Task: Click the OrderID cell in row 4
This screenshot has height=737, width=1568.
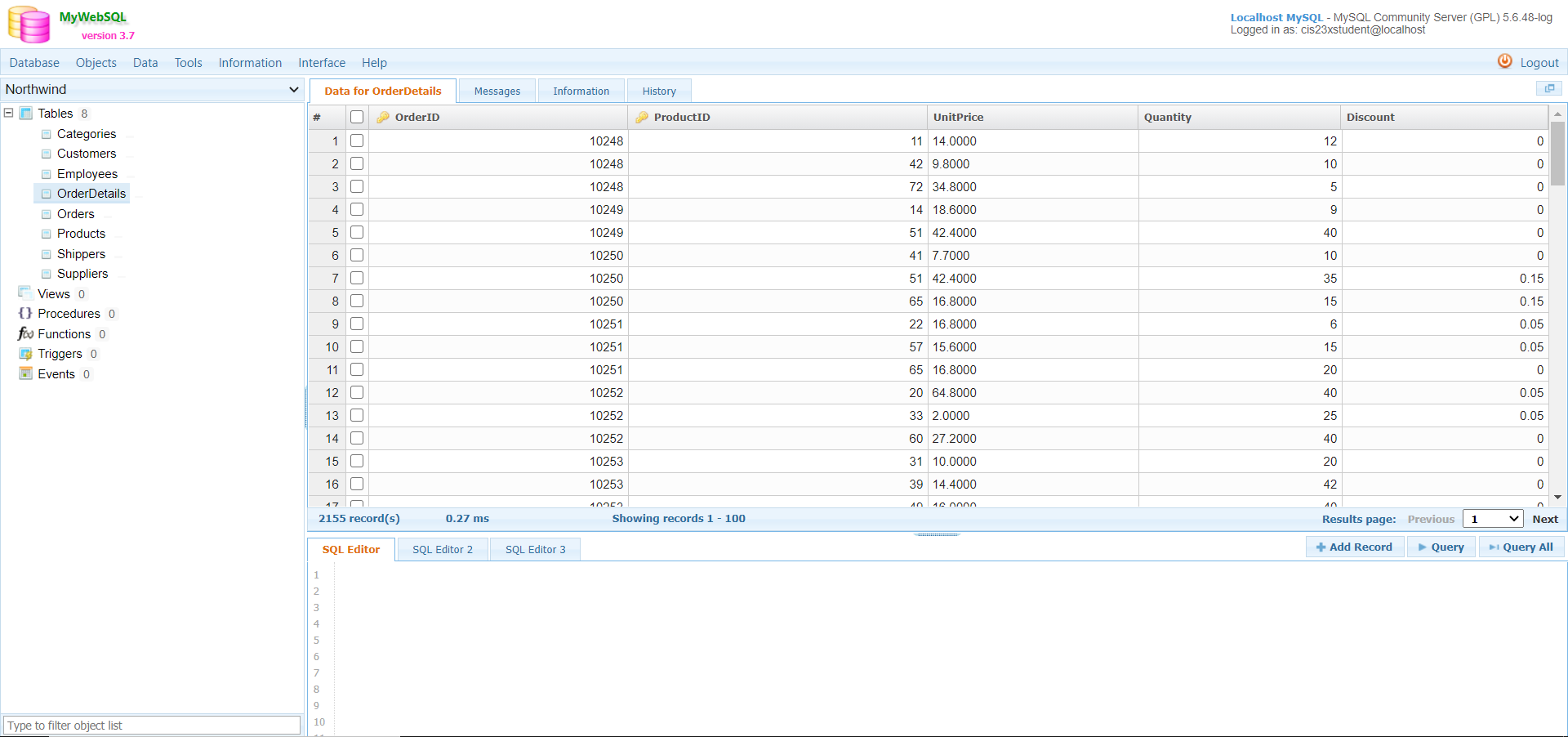Action: pos(498,210)
